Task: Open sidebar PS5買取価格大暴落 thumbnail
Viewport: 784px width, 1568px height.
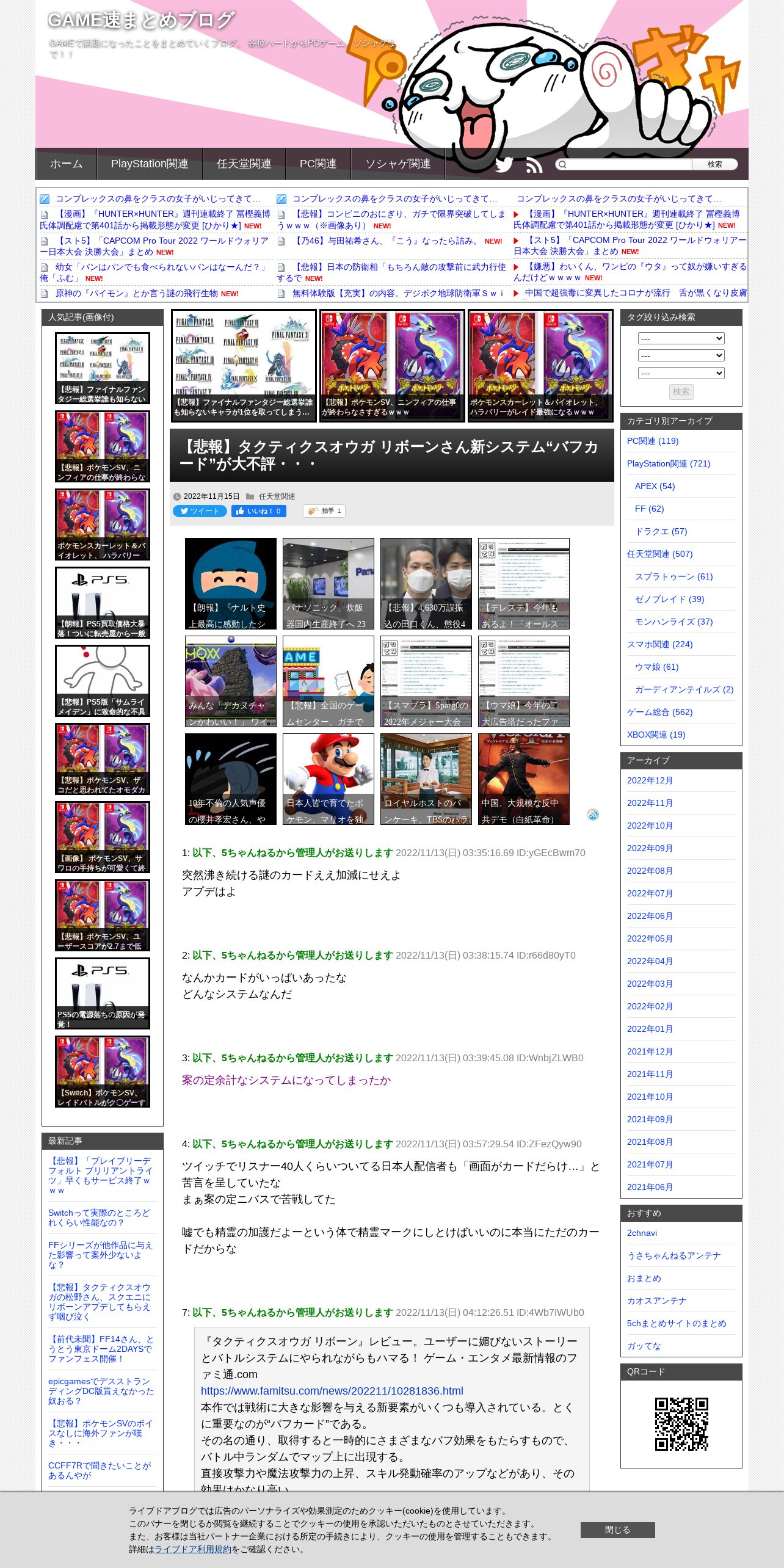Action: point(103,603)
